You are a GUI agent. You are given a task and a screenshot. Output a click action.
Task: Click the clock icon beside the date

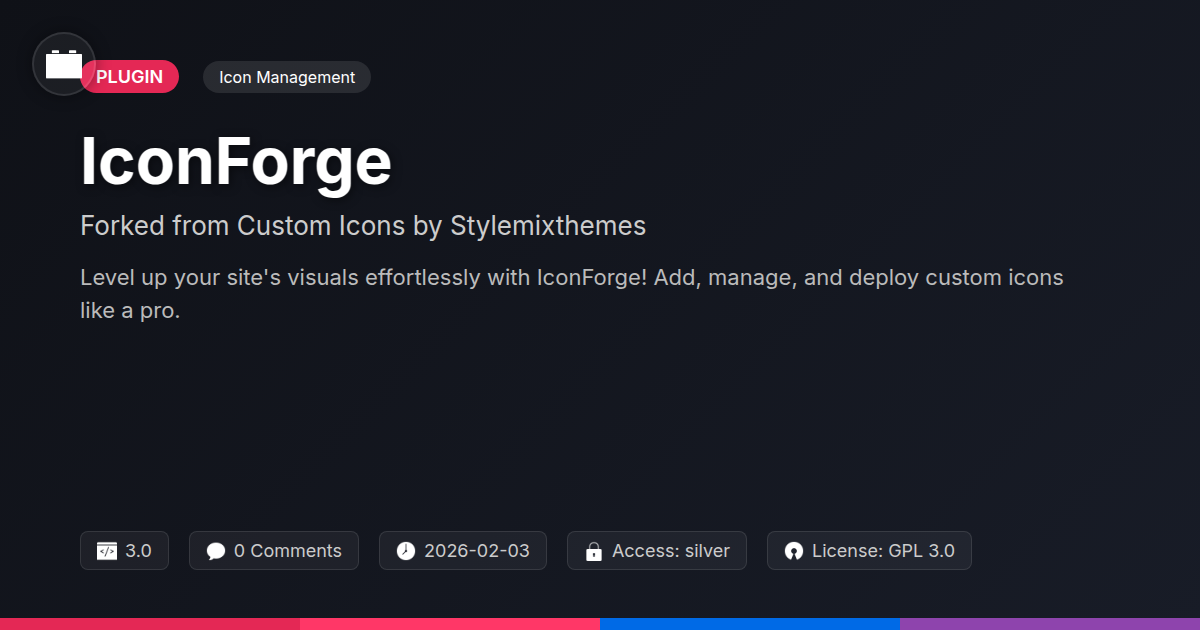point(405,551)
